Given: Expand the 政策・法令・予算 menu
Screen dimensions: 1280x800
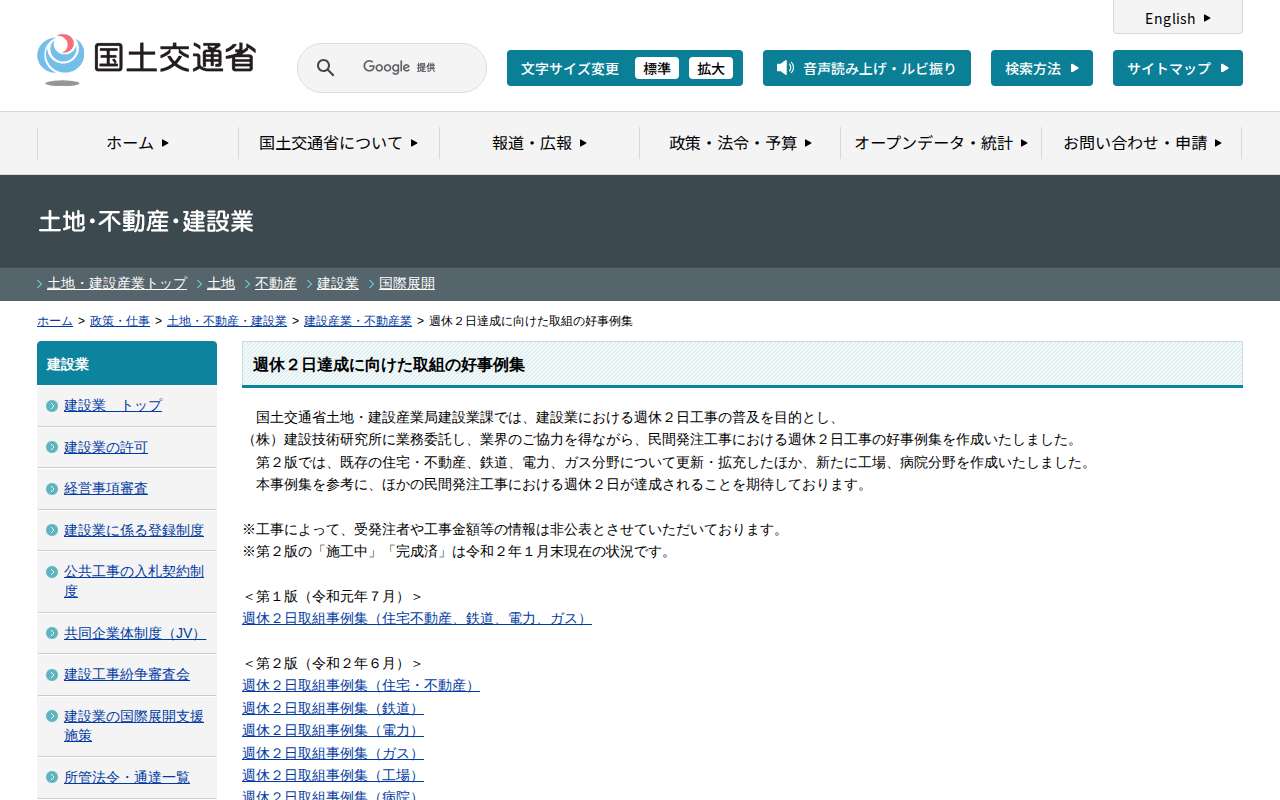Looking at the screenshot, I should click(740, 143).
